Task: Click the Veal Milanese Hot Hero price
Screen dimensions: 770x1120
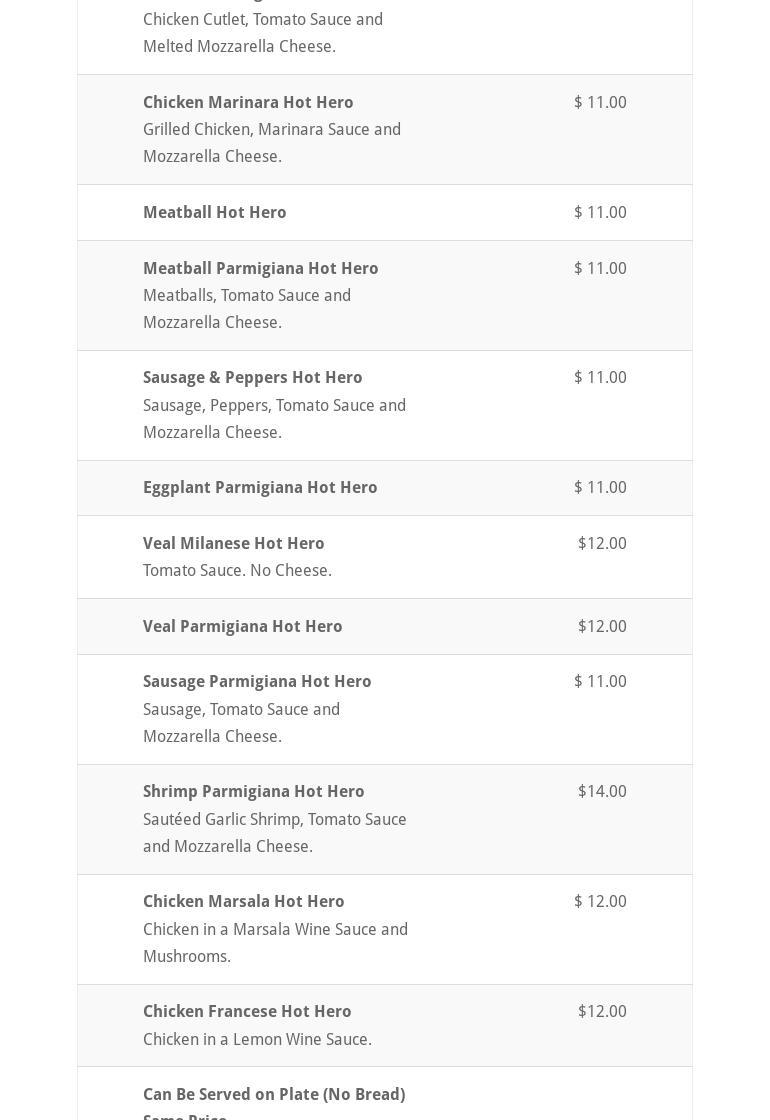Action: tap(601, 543)
